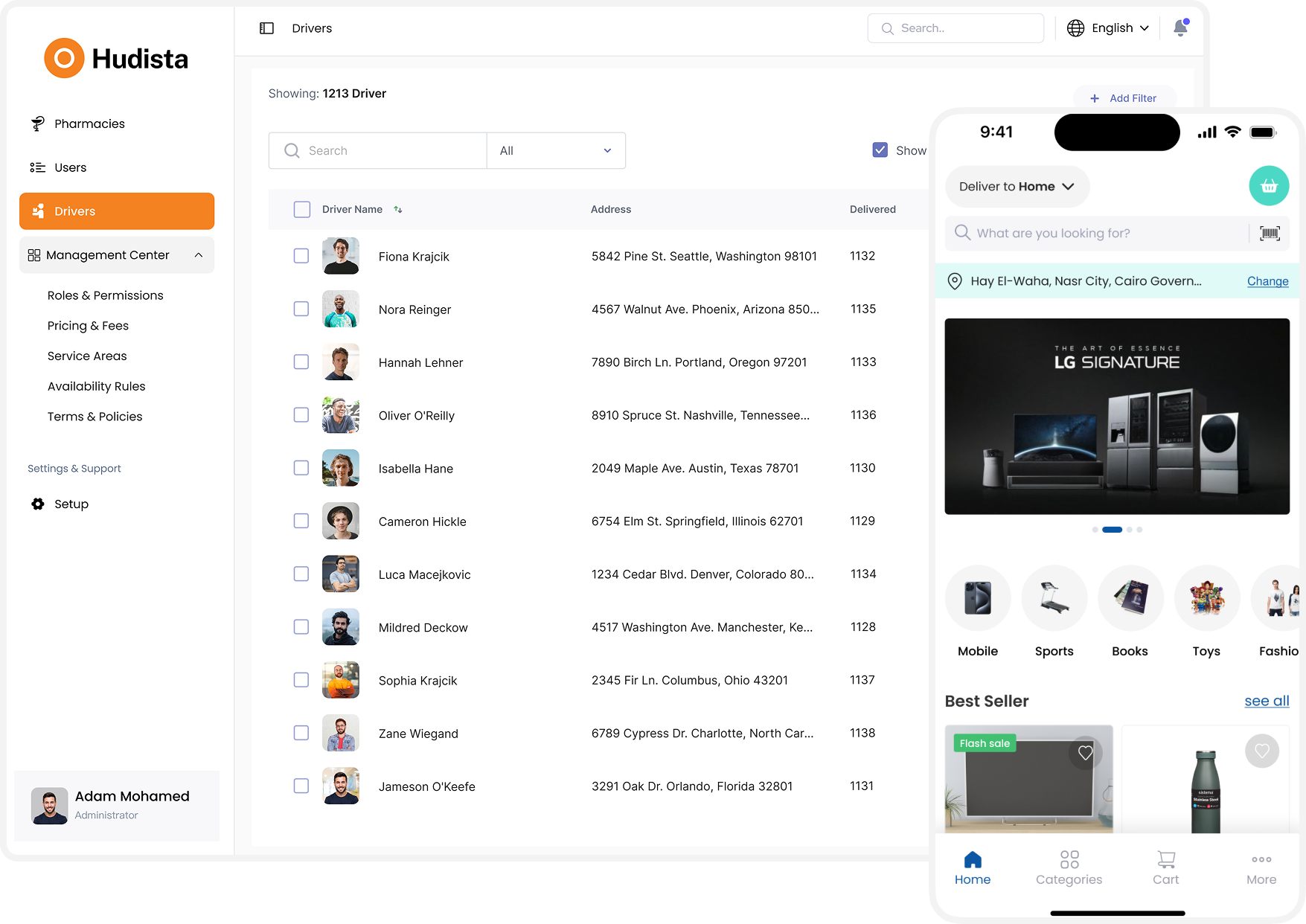Open the All filter dropdown

coord(555,151)
